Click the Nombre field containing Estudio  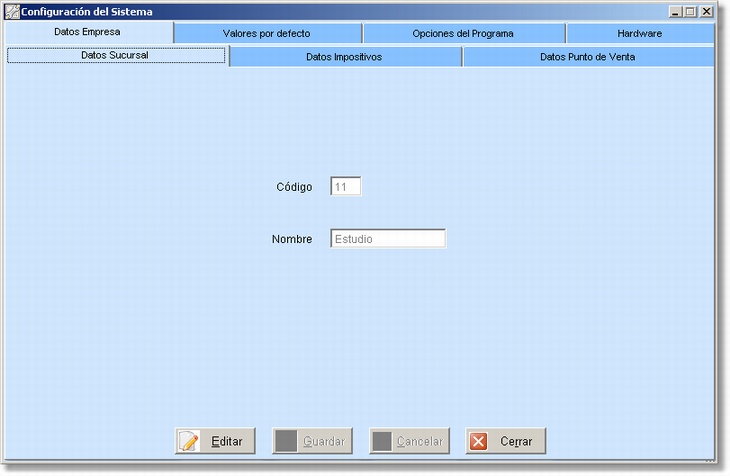387,239
